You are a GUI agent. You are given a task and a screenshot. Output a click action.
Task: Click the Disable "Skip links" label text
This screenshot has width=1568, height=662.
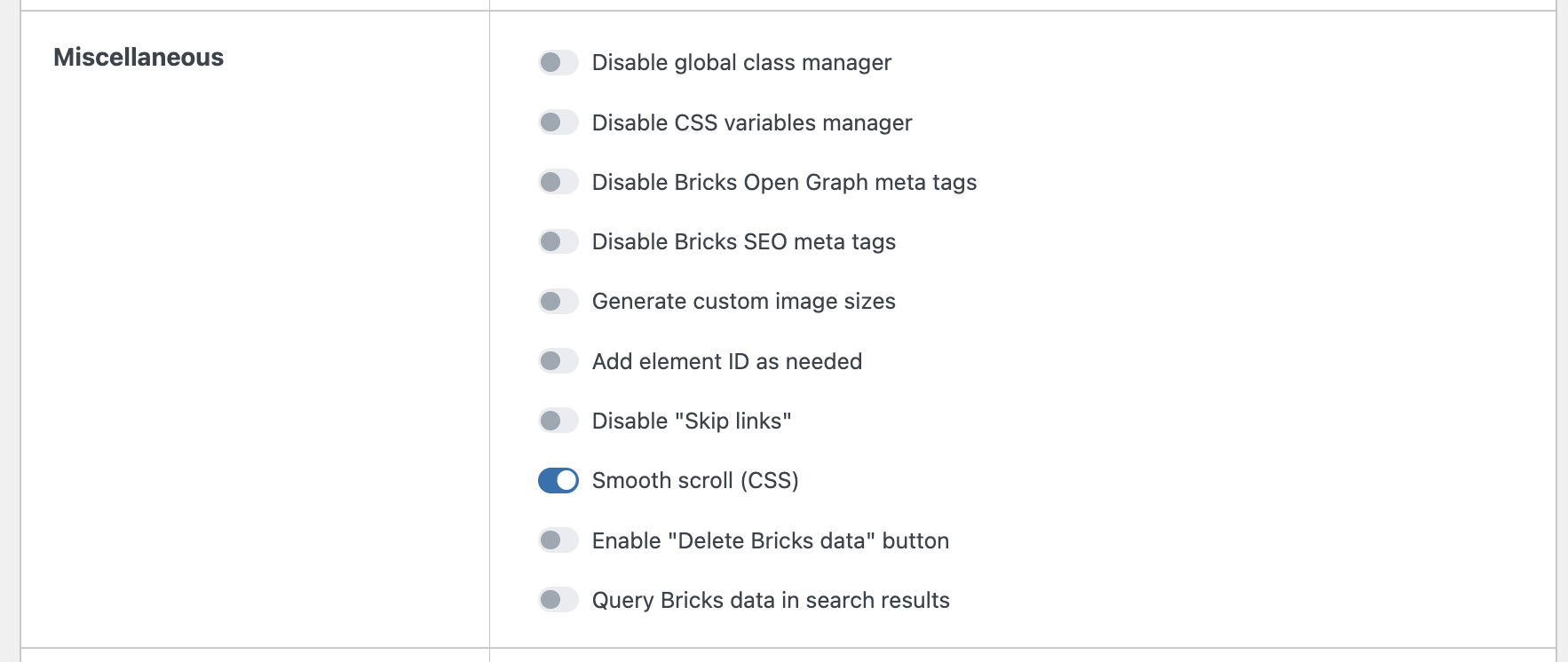point(691,421)
